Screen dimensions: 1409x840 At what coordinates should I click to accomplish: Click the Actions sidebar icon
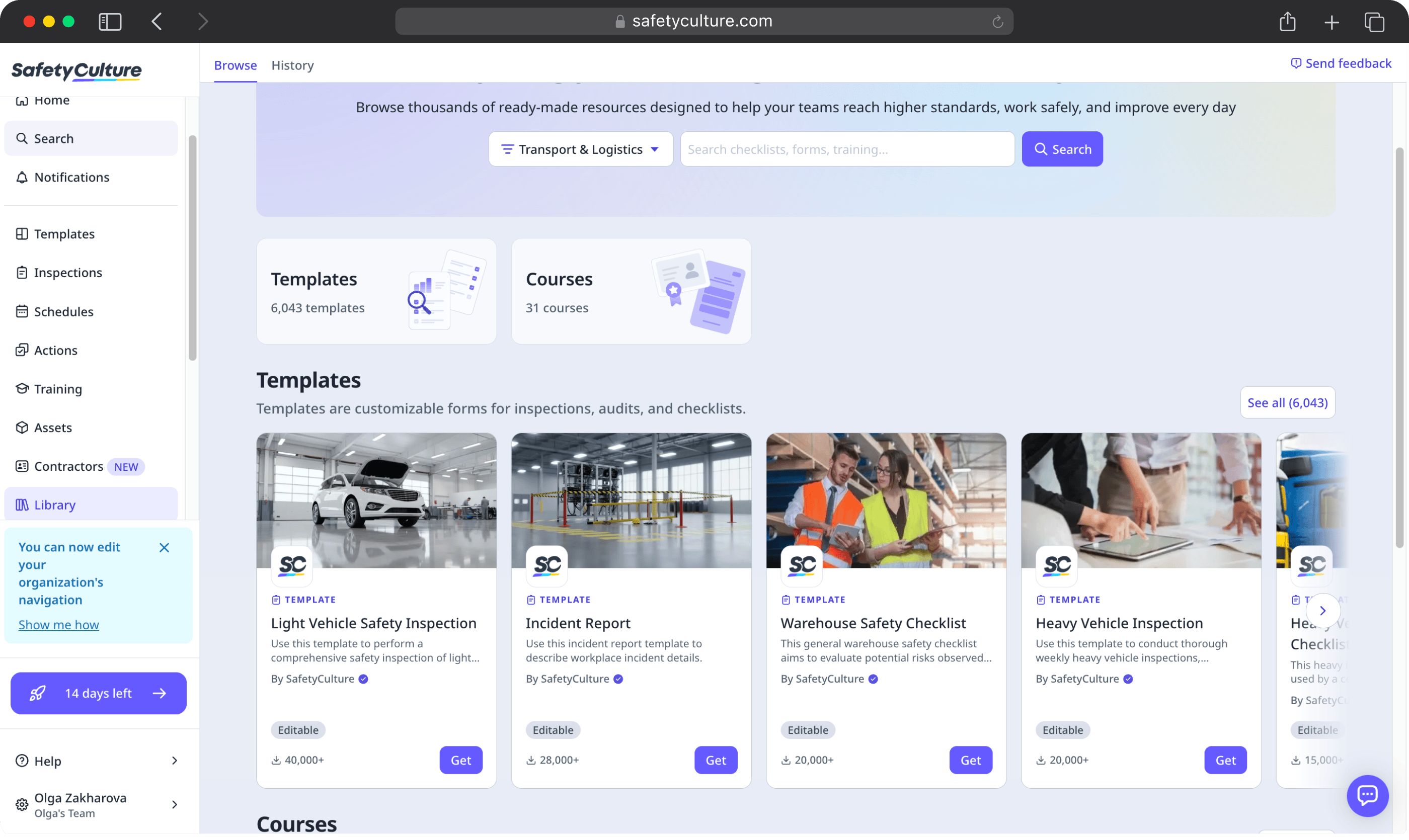[x=22, y=350]
